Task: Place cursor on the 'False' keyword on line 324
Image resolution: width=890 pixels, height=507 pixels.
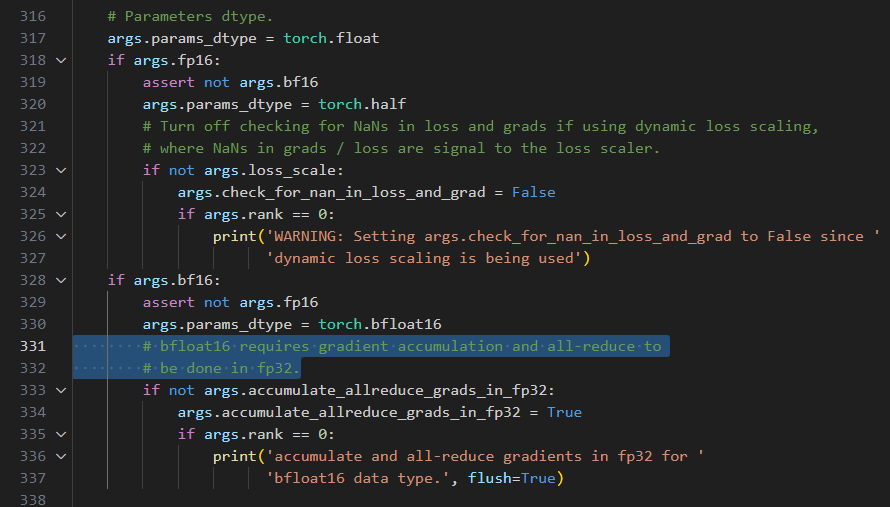Action: pos(533,192)
